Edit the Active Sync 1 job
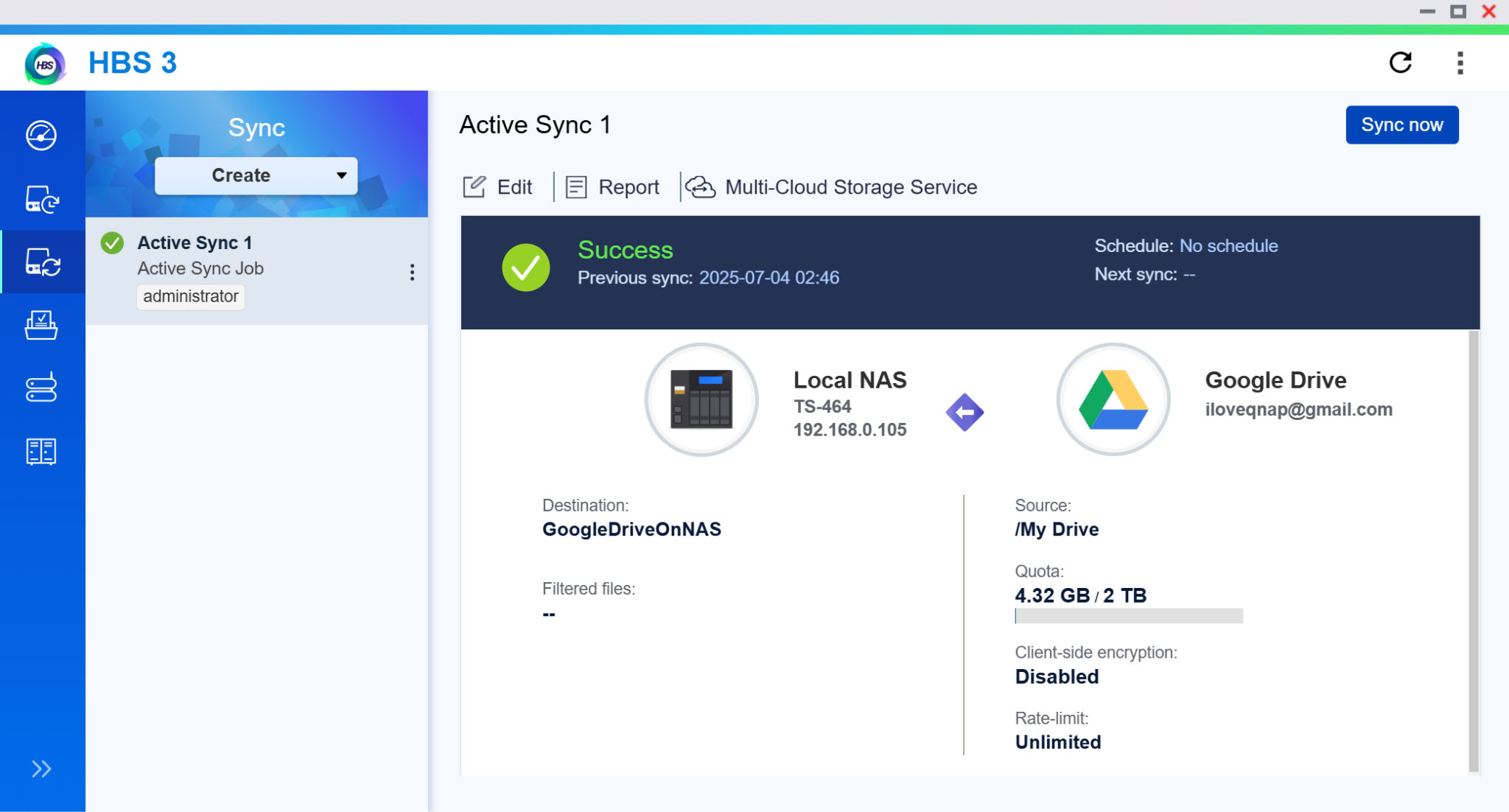Image resolution: width=1509 pixels, height=812 pixels. 497,187
